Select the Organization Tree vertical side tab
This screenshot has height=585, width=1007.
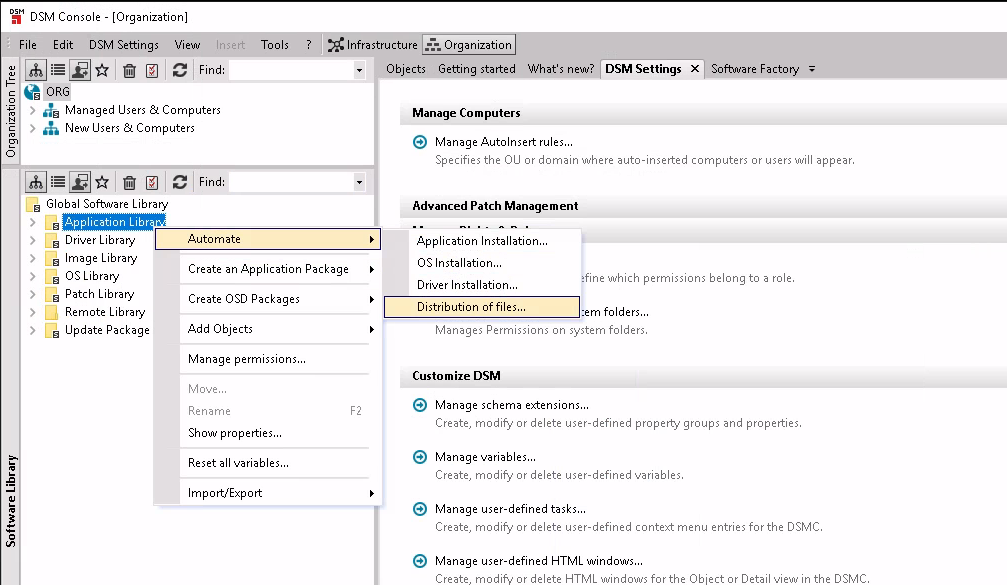[11, 110]
